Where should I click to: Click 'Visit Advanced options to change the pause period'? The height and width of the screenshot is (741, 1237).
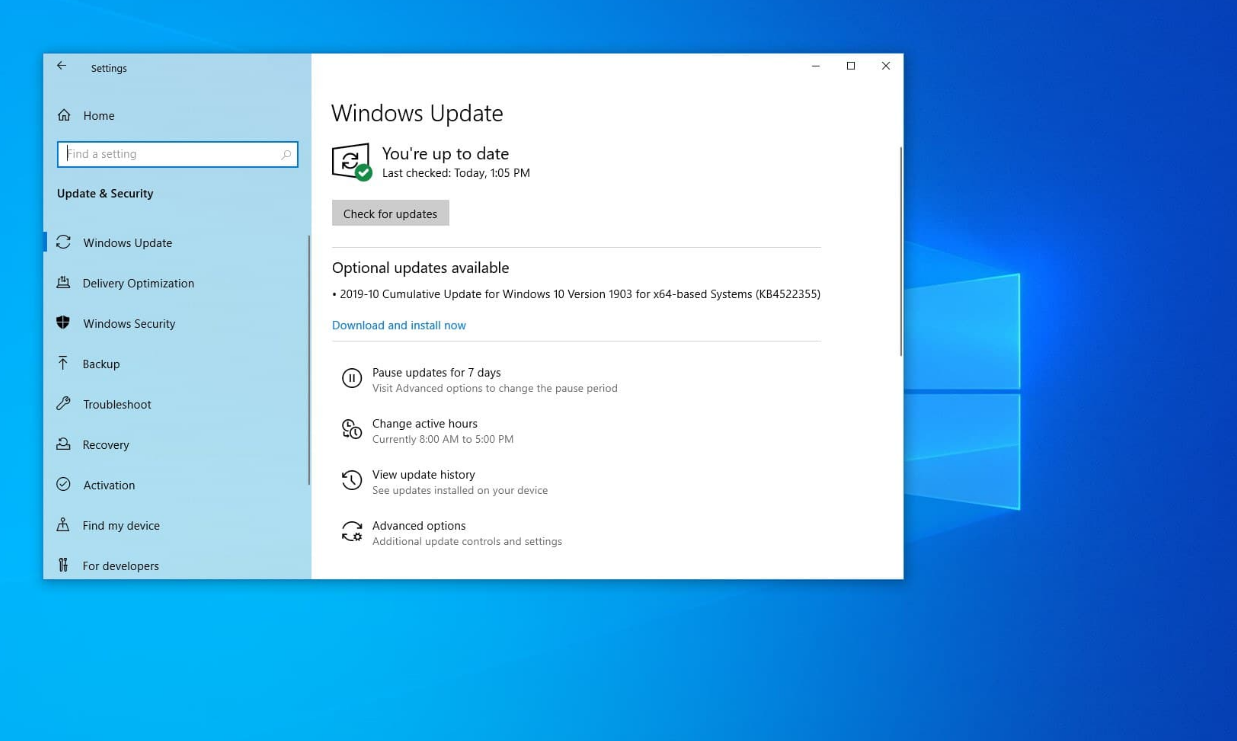[495, 388]
